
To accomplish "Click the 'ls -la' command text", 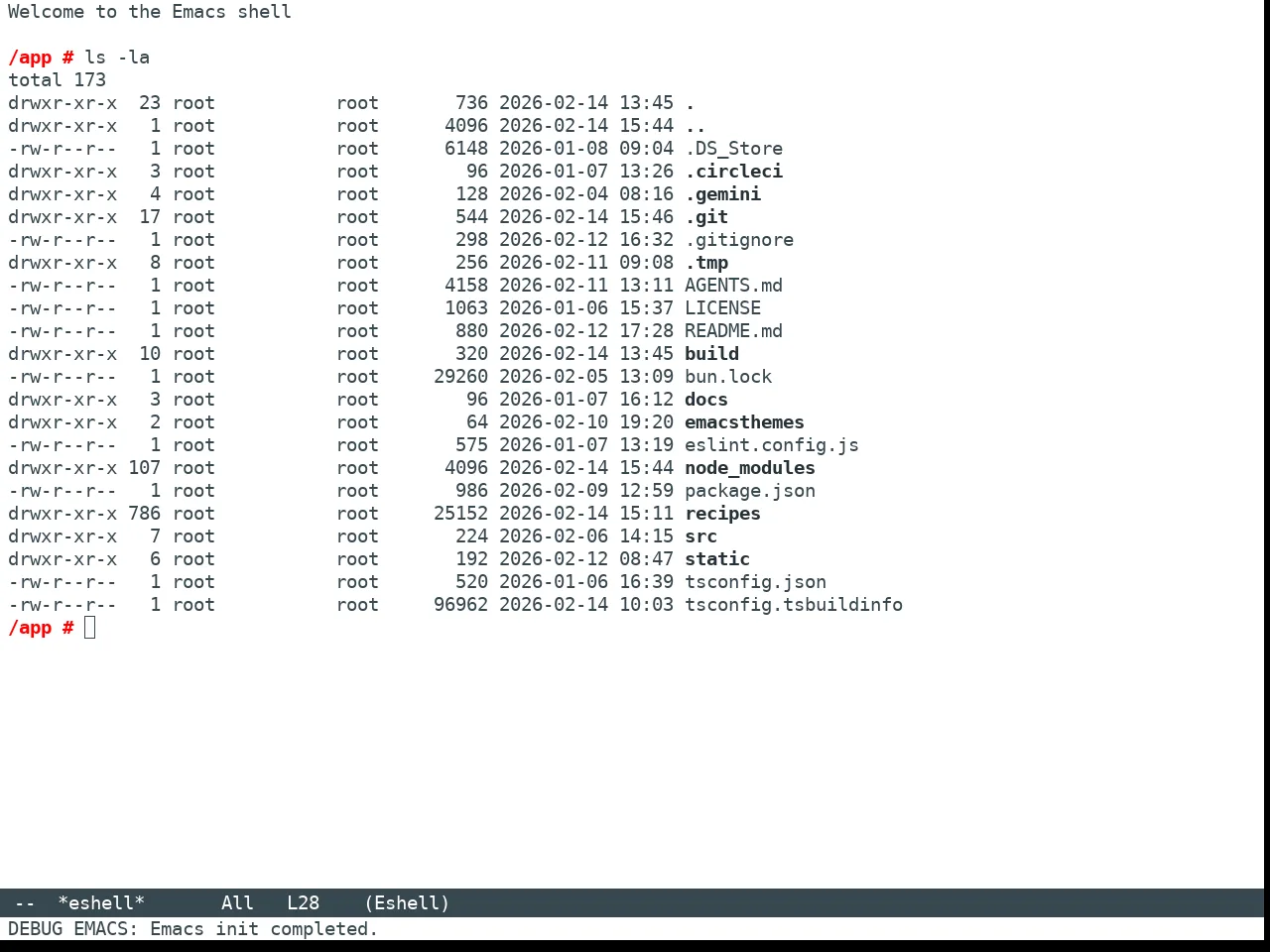I will tap(117, 58).
